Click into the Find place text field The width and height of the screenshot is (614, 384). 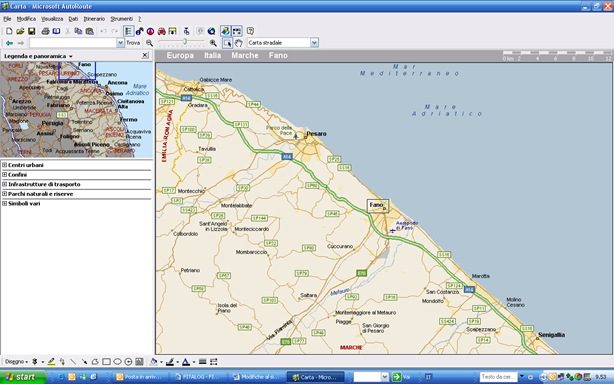(73, 43)
